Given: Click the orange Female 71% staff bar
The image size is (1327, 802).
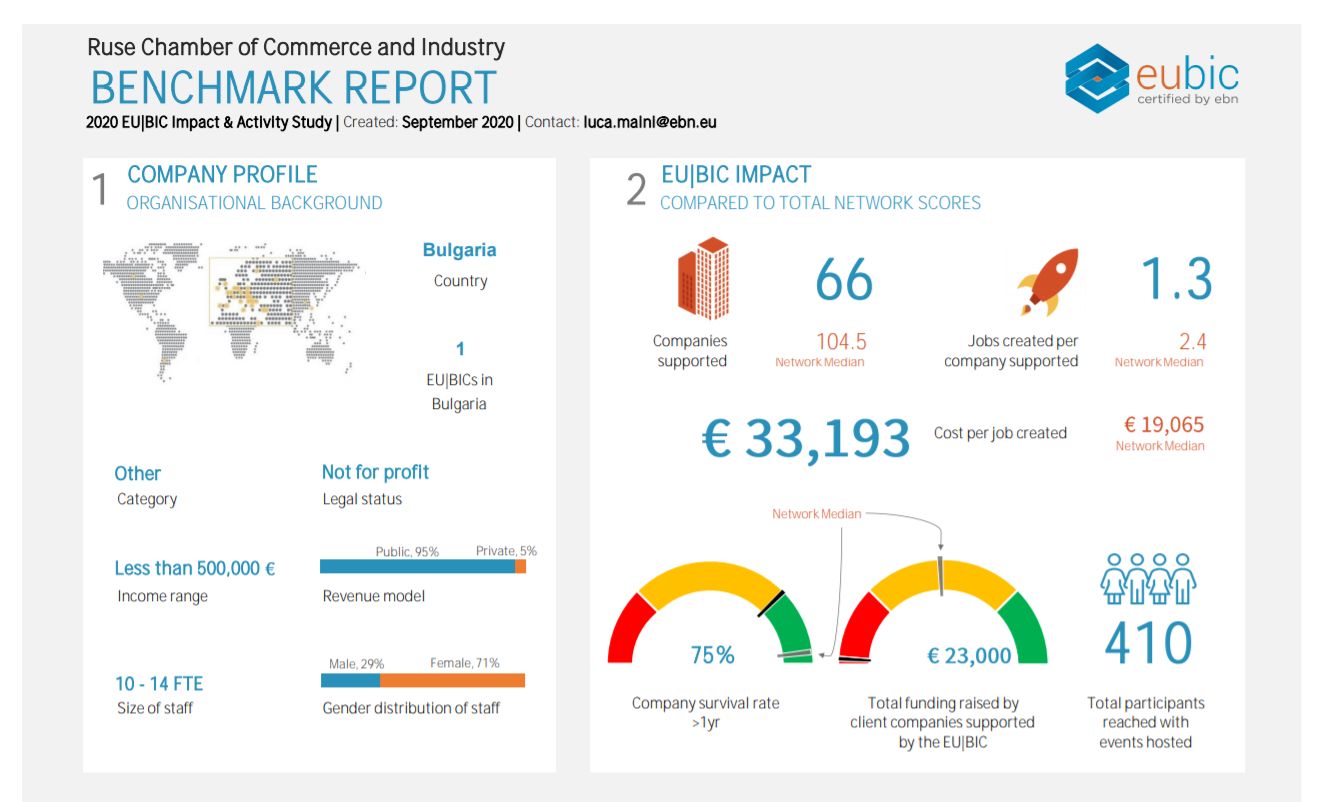Looking at the screenshot, I should [x=452, y=680].
